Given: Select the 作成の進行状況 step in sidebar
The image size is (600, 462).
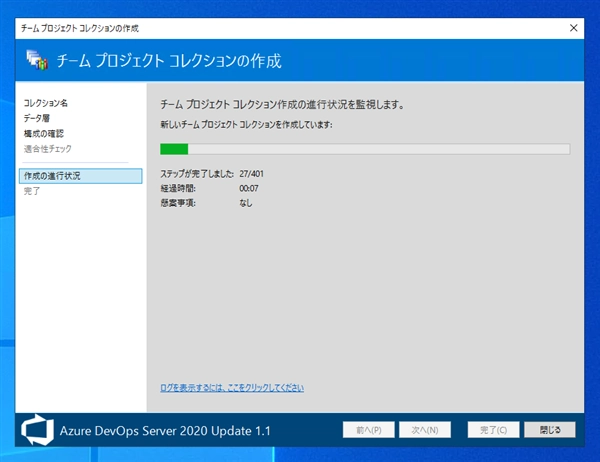Looking at the screenshot, I should point(80,176).
